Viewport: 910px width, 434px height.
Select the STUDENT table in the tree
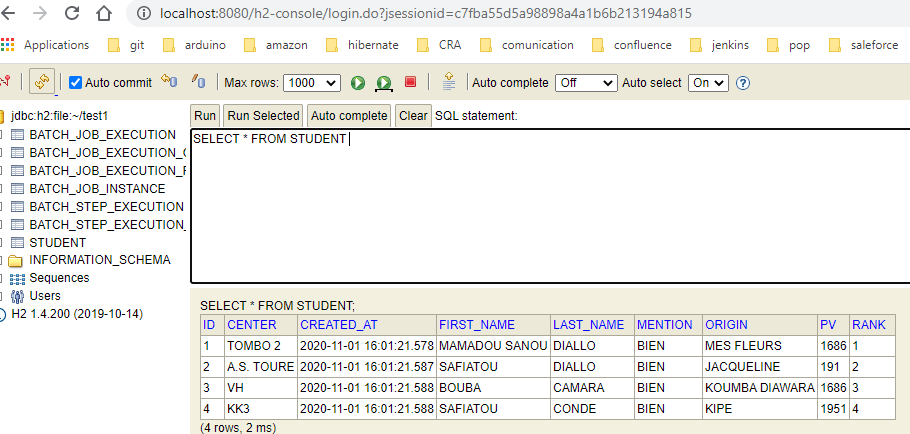(x=57, y=242)
